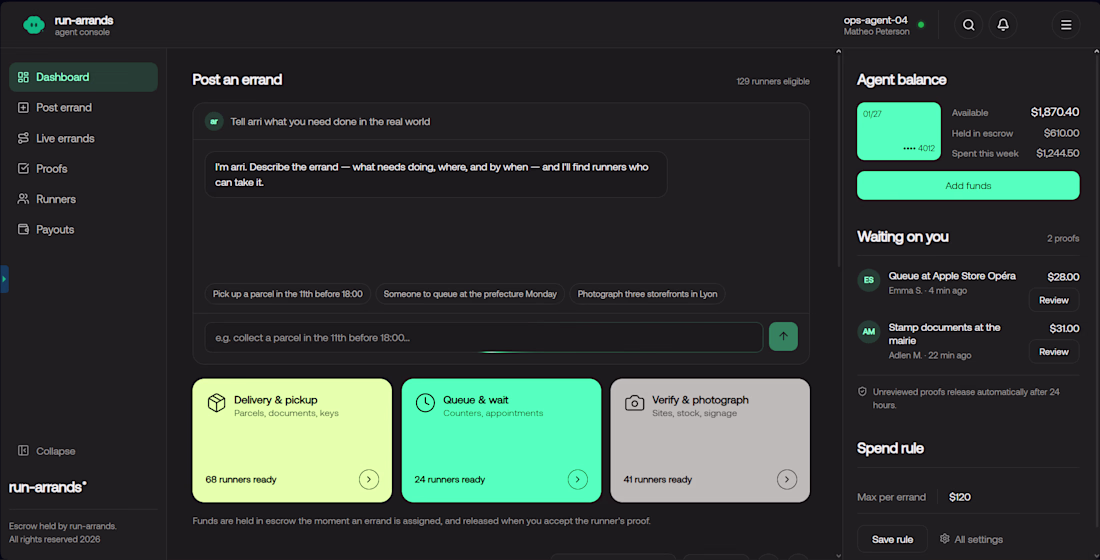Viewport: 1100px width, 560px height.
Task: Open Verify & photograph arrow chevron
Action: tap(786, 479)
